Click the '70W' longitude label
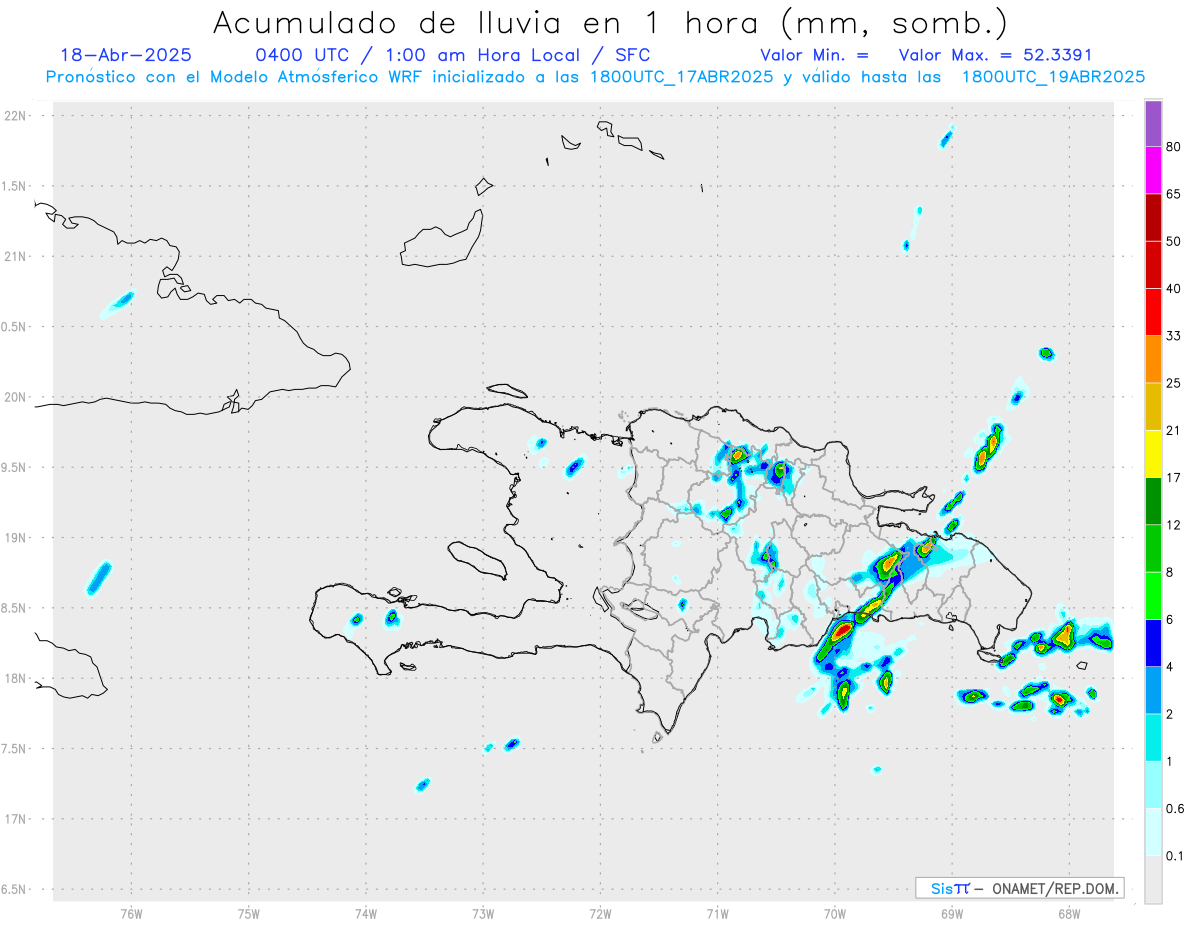The width and height of the screenshot is (1200, 927). pos(835,913)
